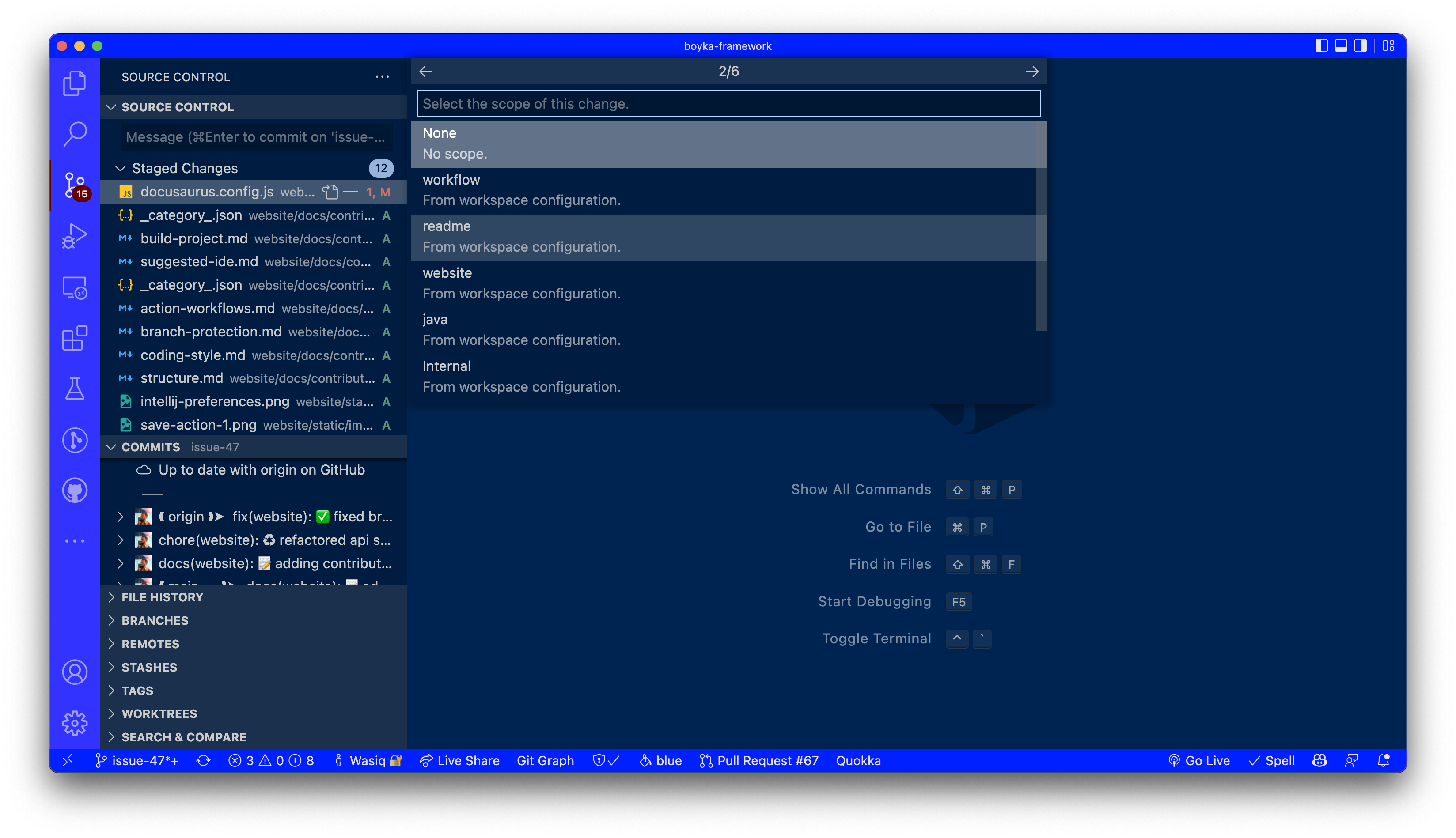Toggle the bottom panel layout button
Viewport: 1456px width, 838px height.
pos(1341,46)
